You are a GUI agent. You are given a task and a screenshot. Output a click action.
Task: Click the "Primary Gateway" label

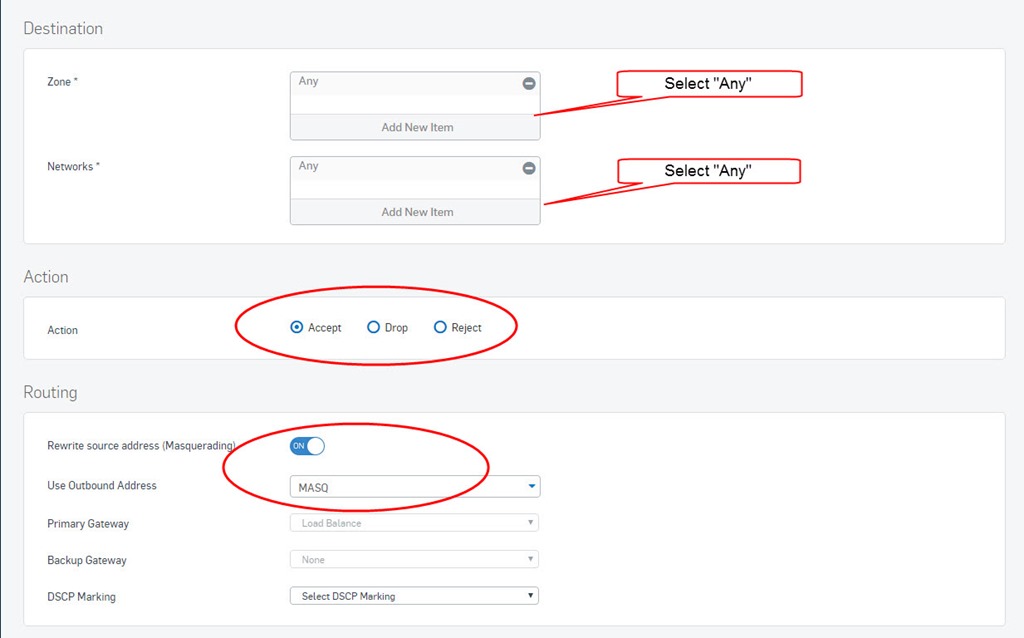click(88, 524)
